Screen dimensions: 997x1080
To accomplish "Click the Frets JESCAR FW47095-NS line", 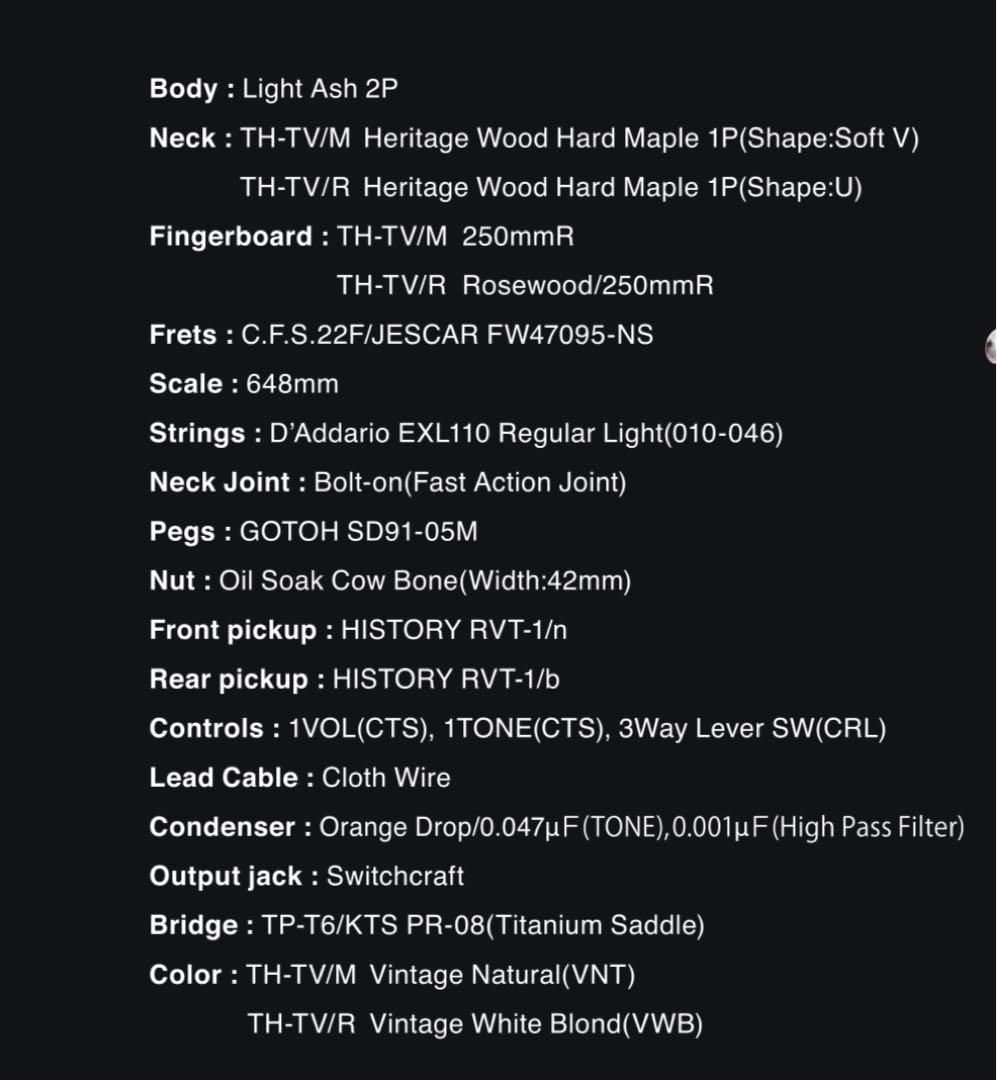I will coord(401,335).
